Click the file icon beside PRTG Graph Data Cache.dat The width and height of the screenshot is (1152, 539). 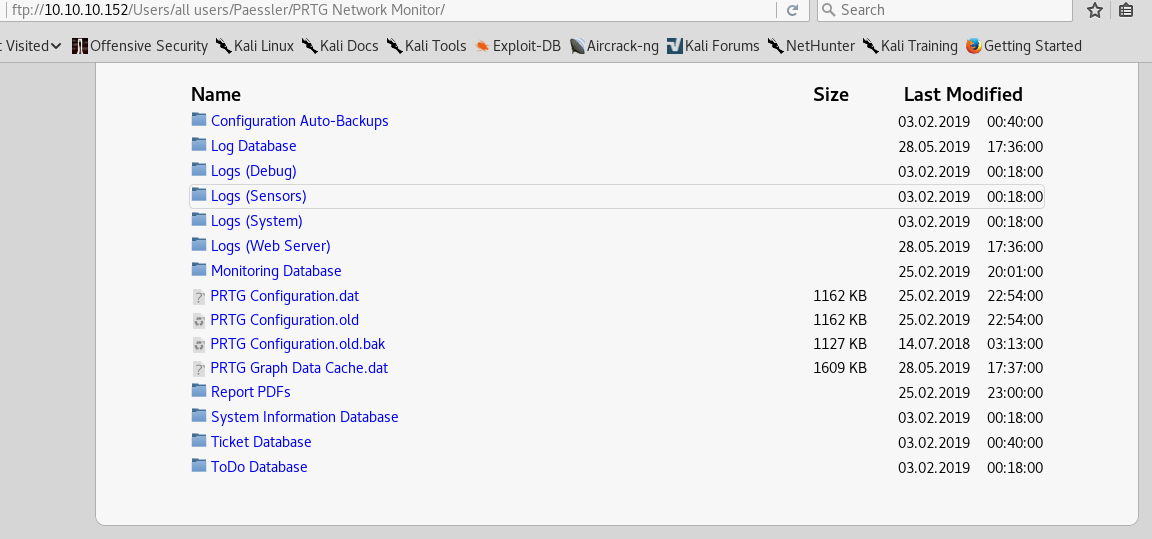(199, 368)
